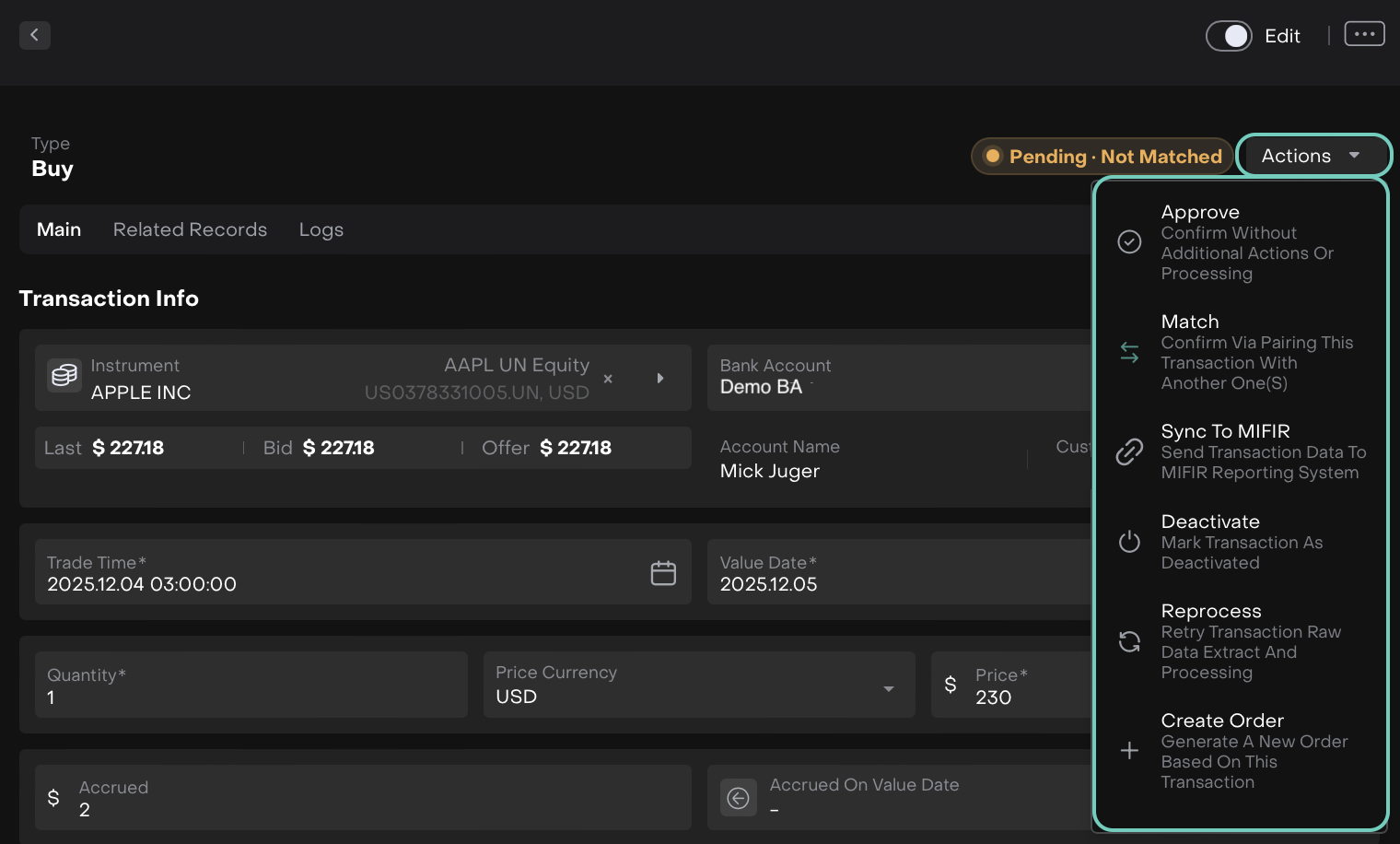
Task: Expand the instrument details arrow
Action: pos(660,379)
